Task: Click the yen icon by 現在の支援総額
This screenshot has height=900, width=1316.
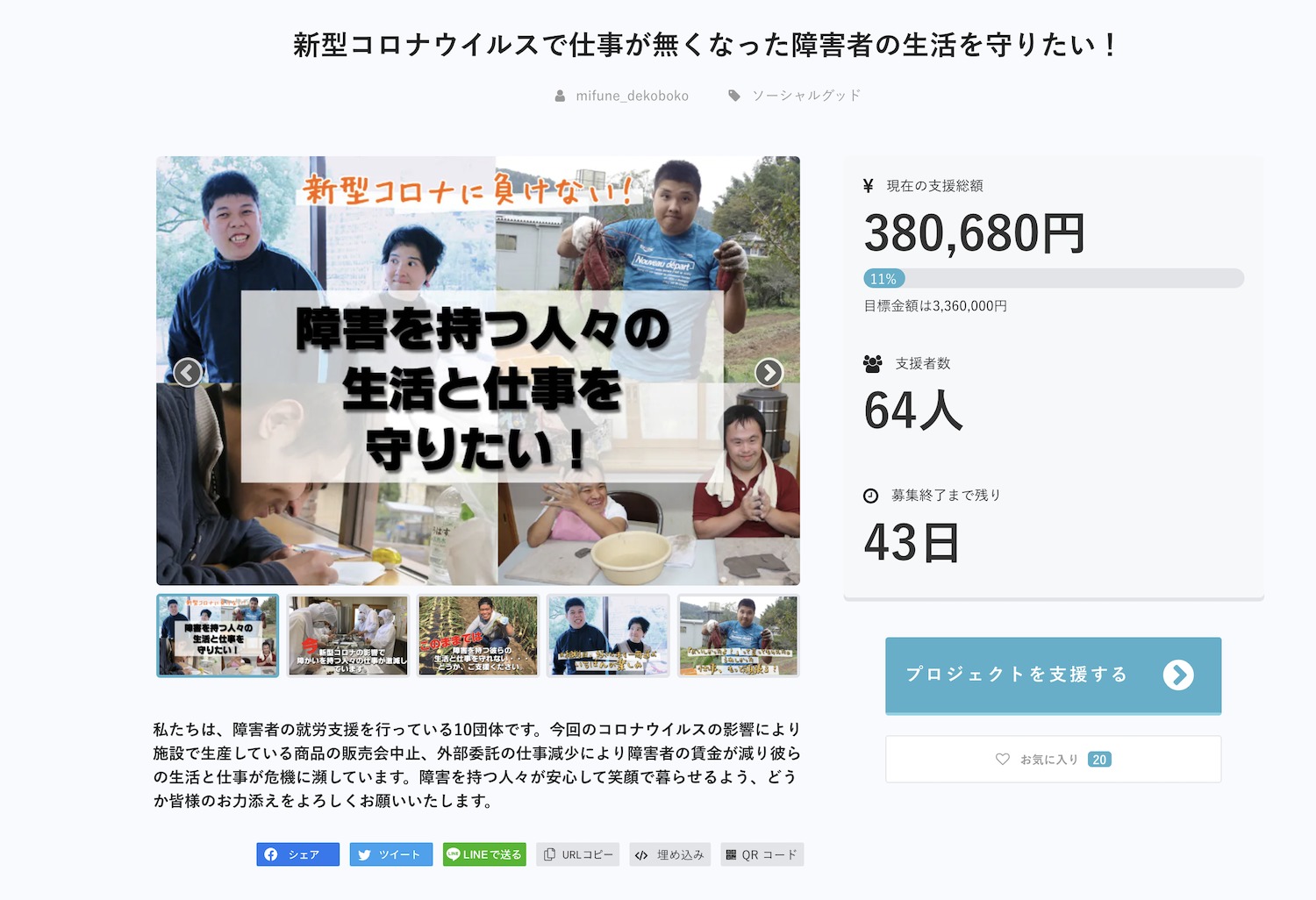Action: pyautogui.click(x=869, y=186)
